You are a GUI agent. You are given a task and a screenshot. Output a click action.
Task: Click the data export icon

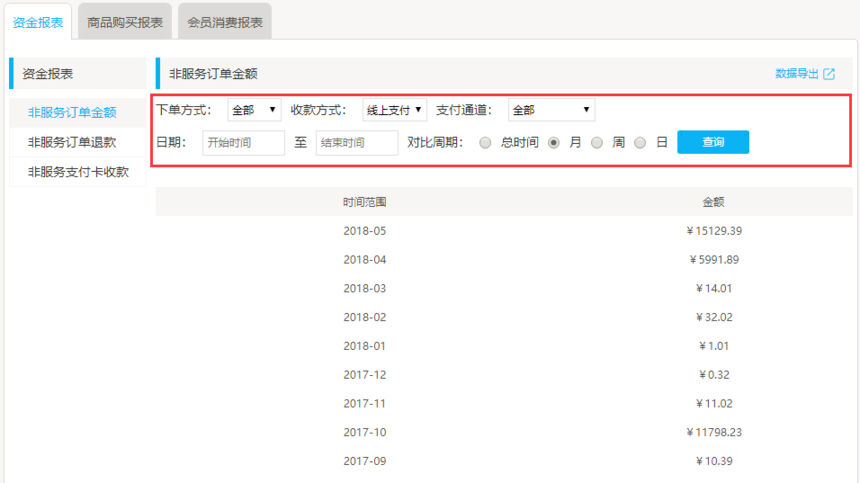(829, 74)
